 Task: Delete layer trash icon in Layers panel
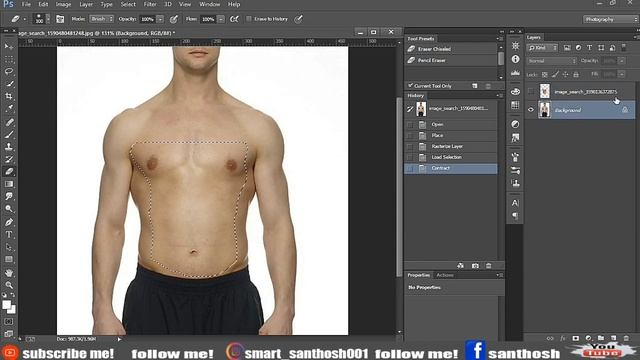click(626, 338)
